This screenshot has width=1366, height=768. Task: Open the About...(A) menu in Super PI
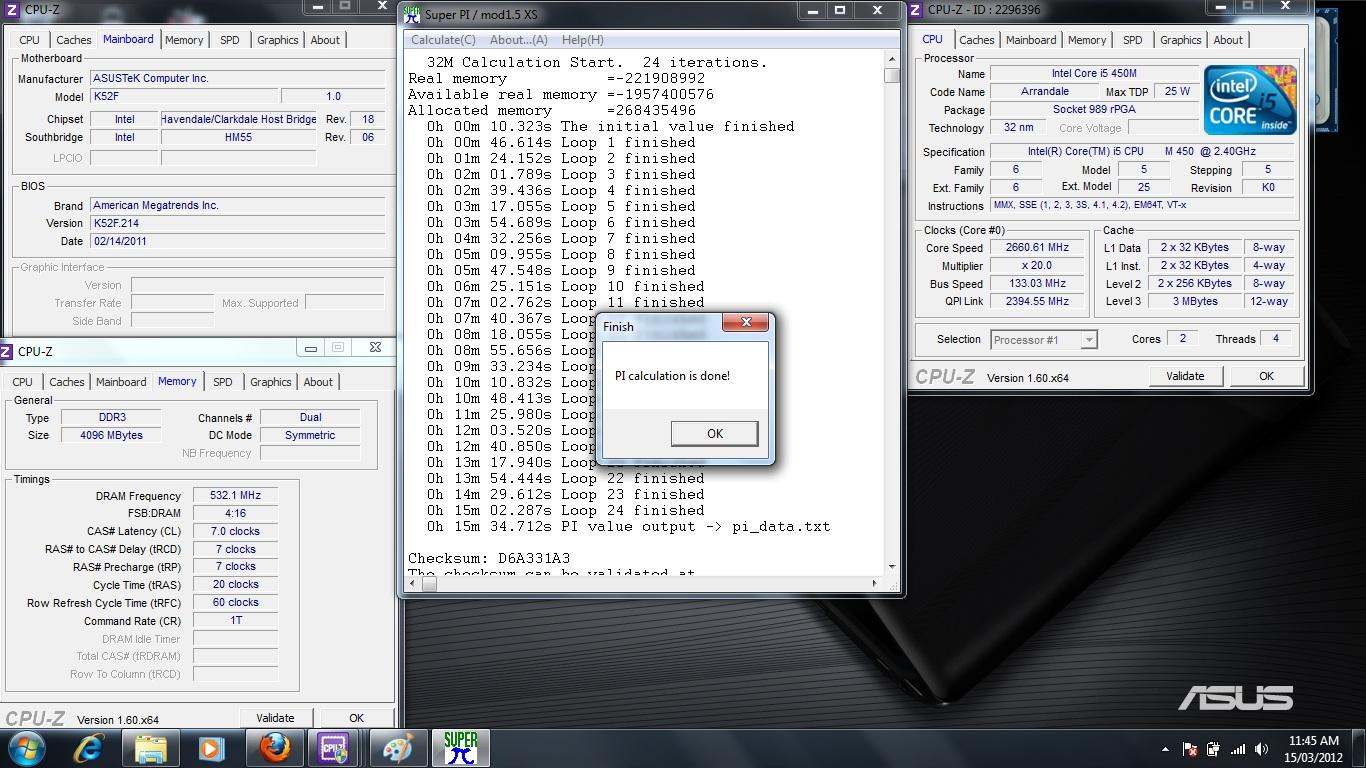tap(518, 40)
